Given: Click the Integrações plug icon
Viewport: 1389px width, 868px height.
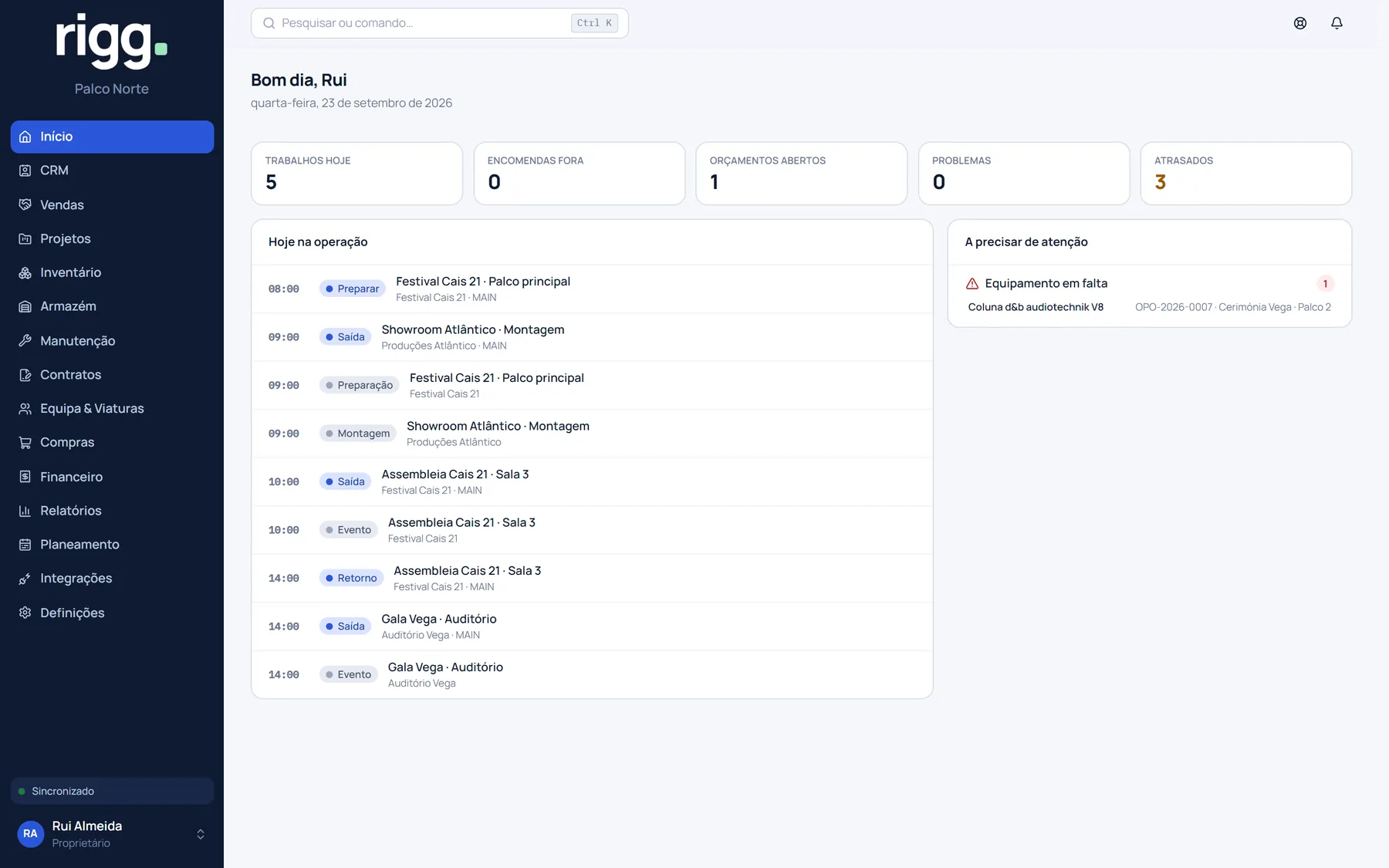Looking at the screenshot, I should 25,579.
